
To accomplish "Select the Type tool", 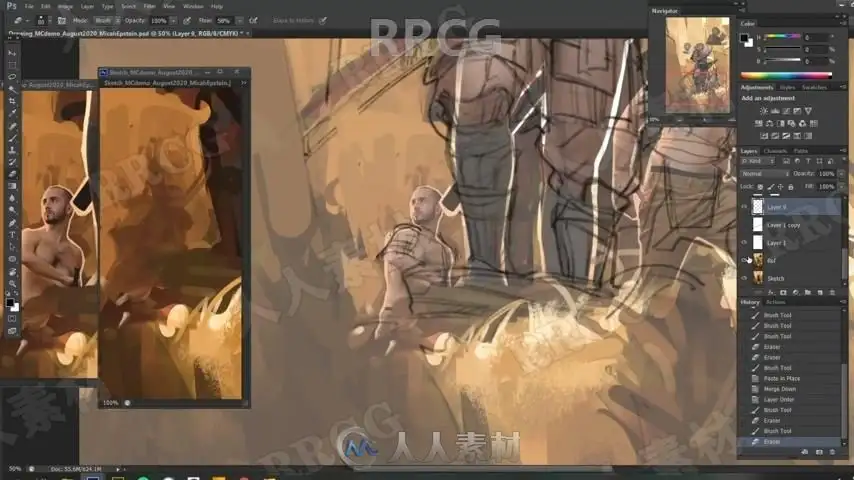I will (12, 235).
